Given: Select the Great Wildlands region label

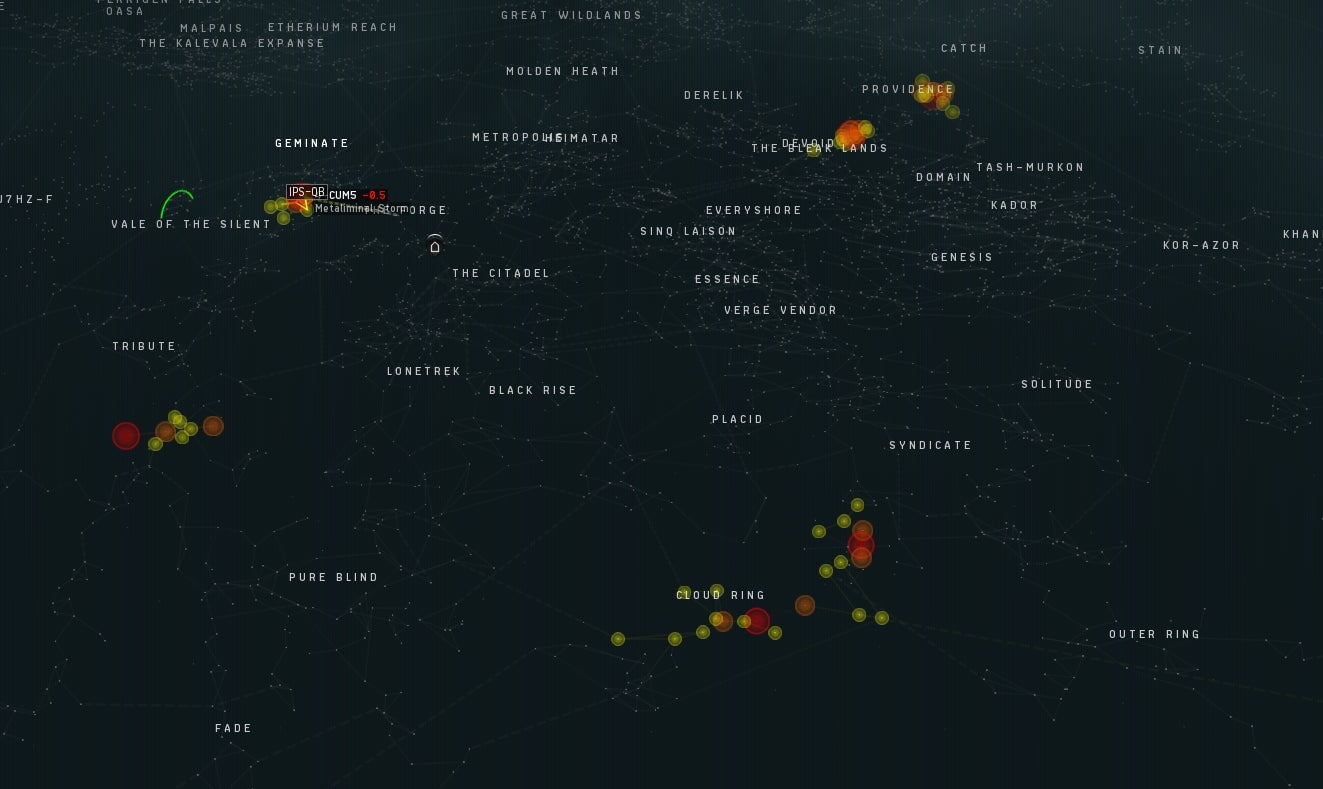Looking at the screenshot, I should pos(571,15).
